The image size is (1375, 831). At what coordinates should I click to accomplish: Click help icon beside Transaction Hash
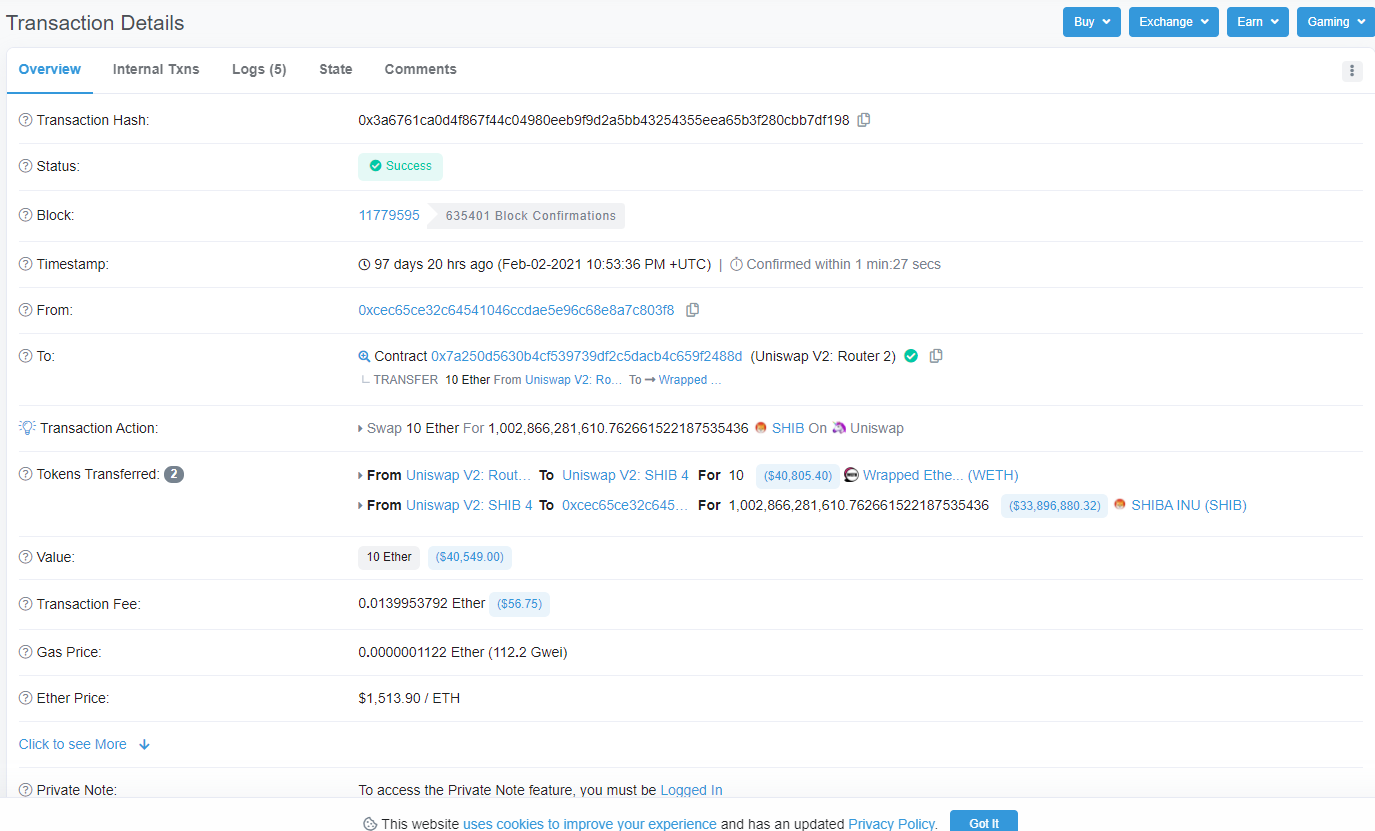pyautogui.click(x=26, y=120)
